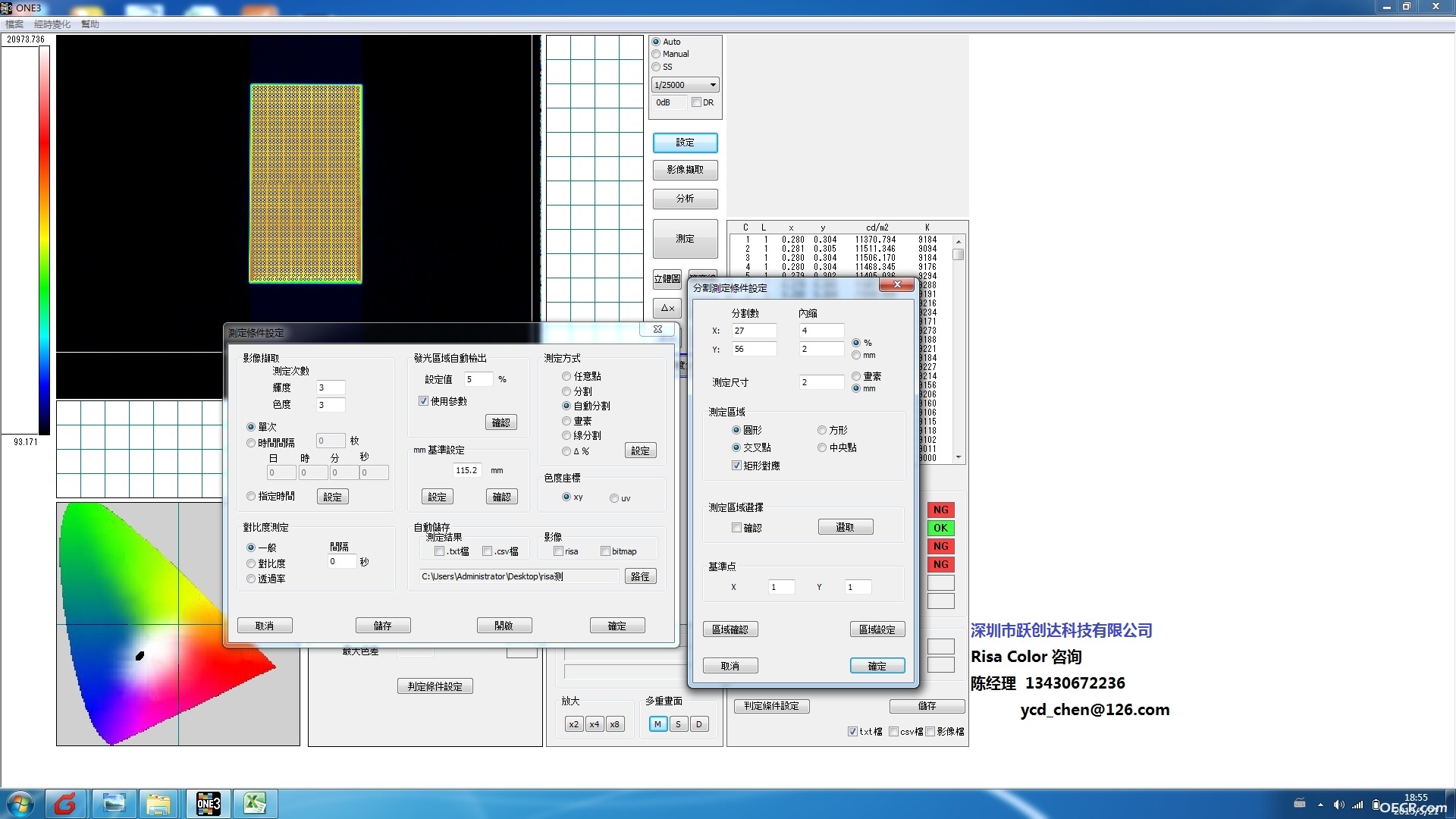Viewport: 1456px width, 819px height.
Task: Click the X 分割數 input field
Action: coord(754,331)
